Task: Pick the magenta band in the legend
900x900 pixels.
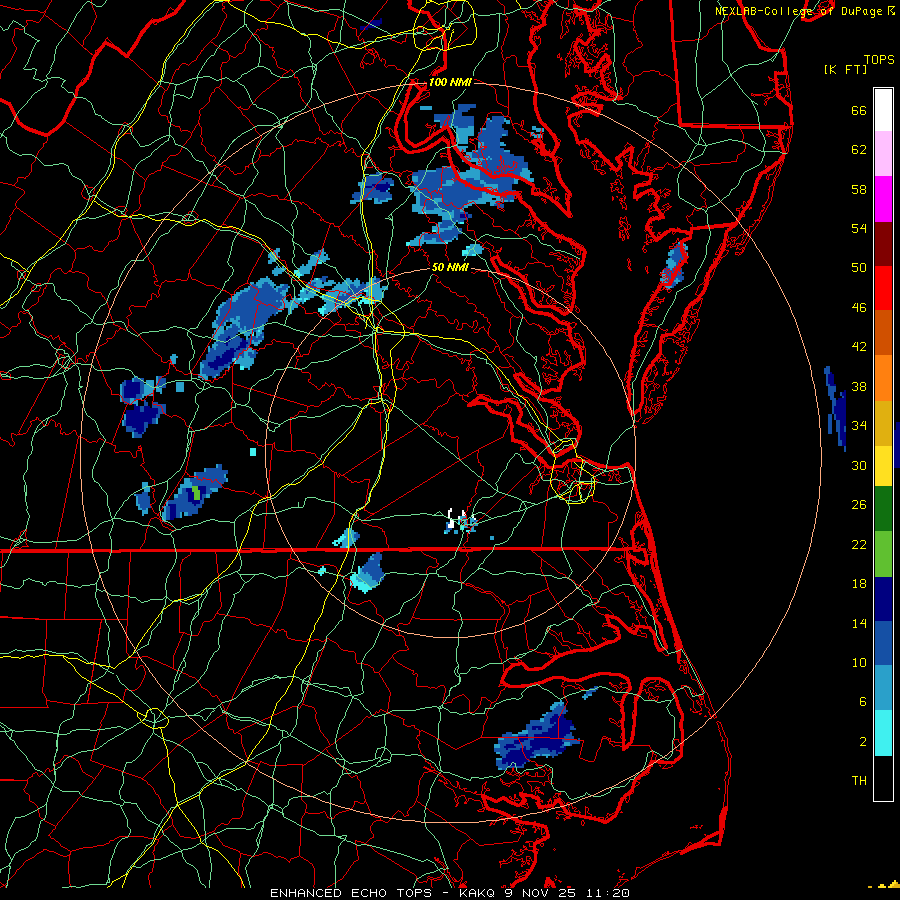Action: pyautogui.click(x=883, y=199)
